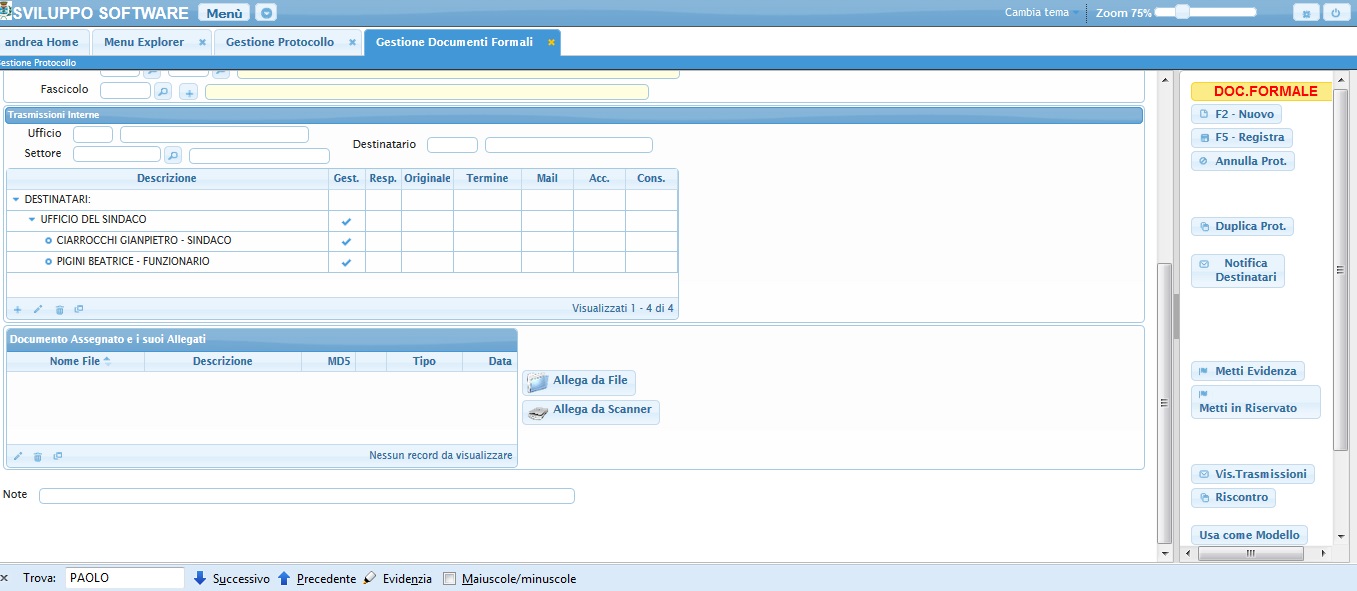
Task: Toggle Gest. checkmark for CIARROCCHI GIANPIETRO - SINDACO
Action: [x=346, y=241]
